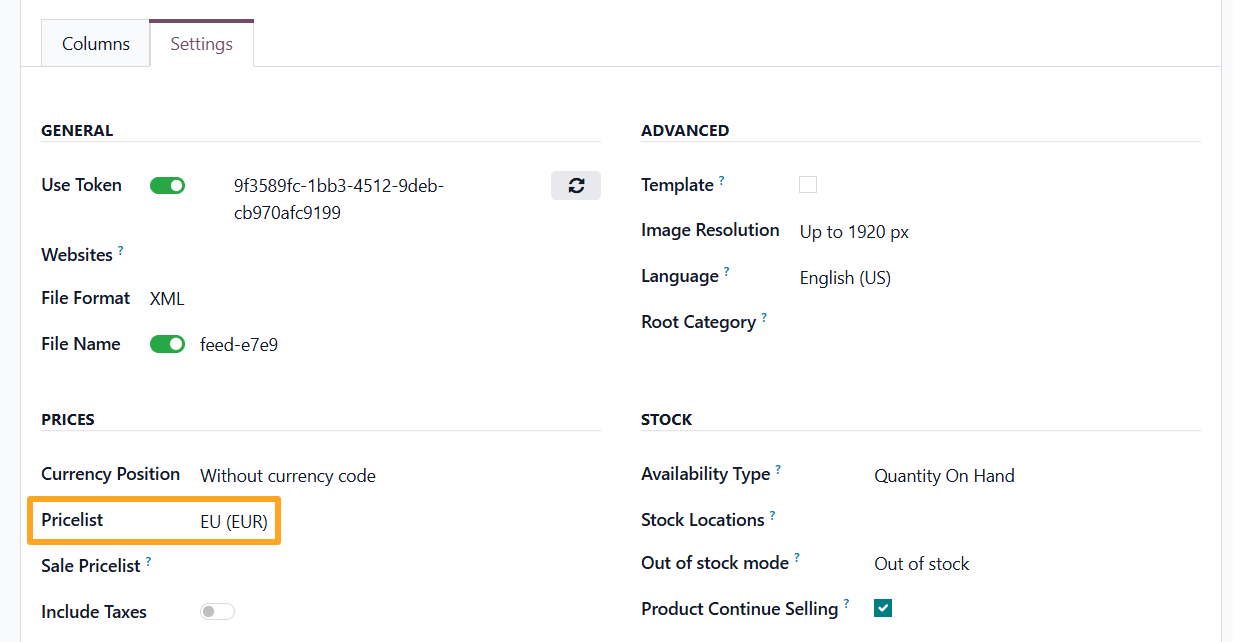Show the Out of stock mode help icon
The height and width of the screenshot is (642, 1234).
pyautogui.click(x=797, y=558)
